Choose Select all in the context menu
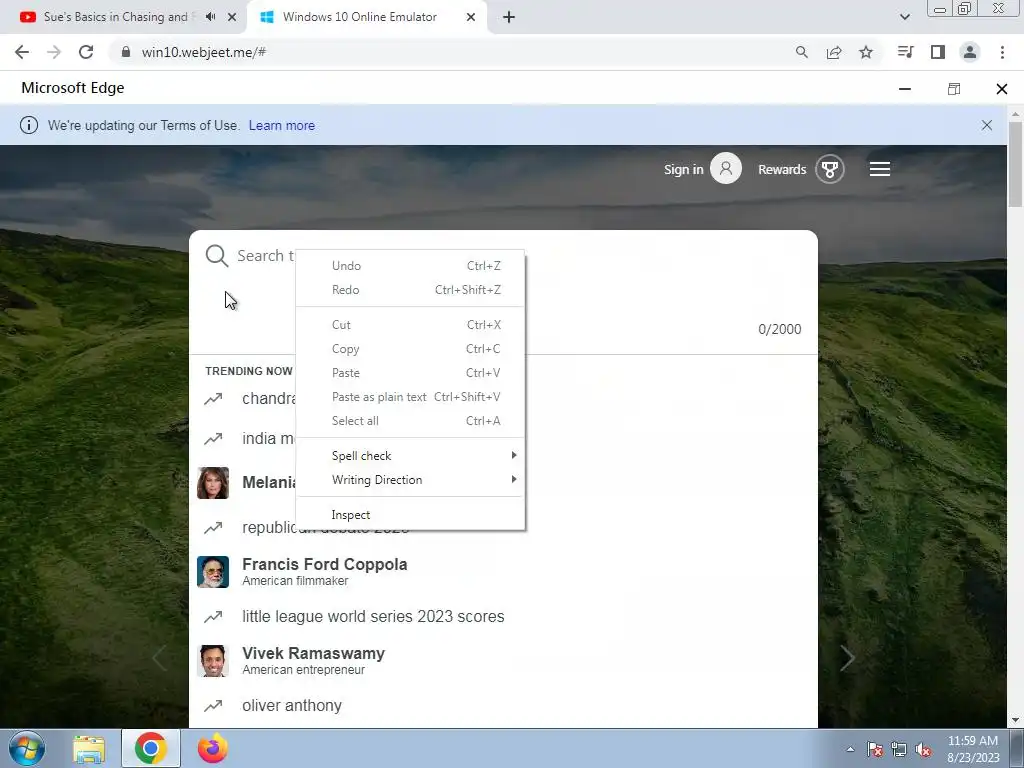The image size is (1024, 768). [x=410, y=421]
